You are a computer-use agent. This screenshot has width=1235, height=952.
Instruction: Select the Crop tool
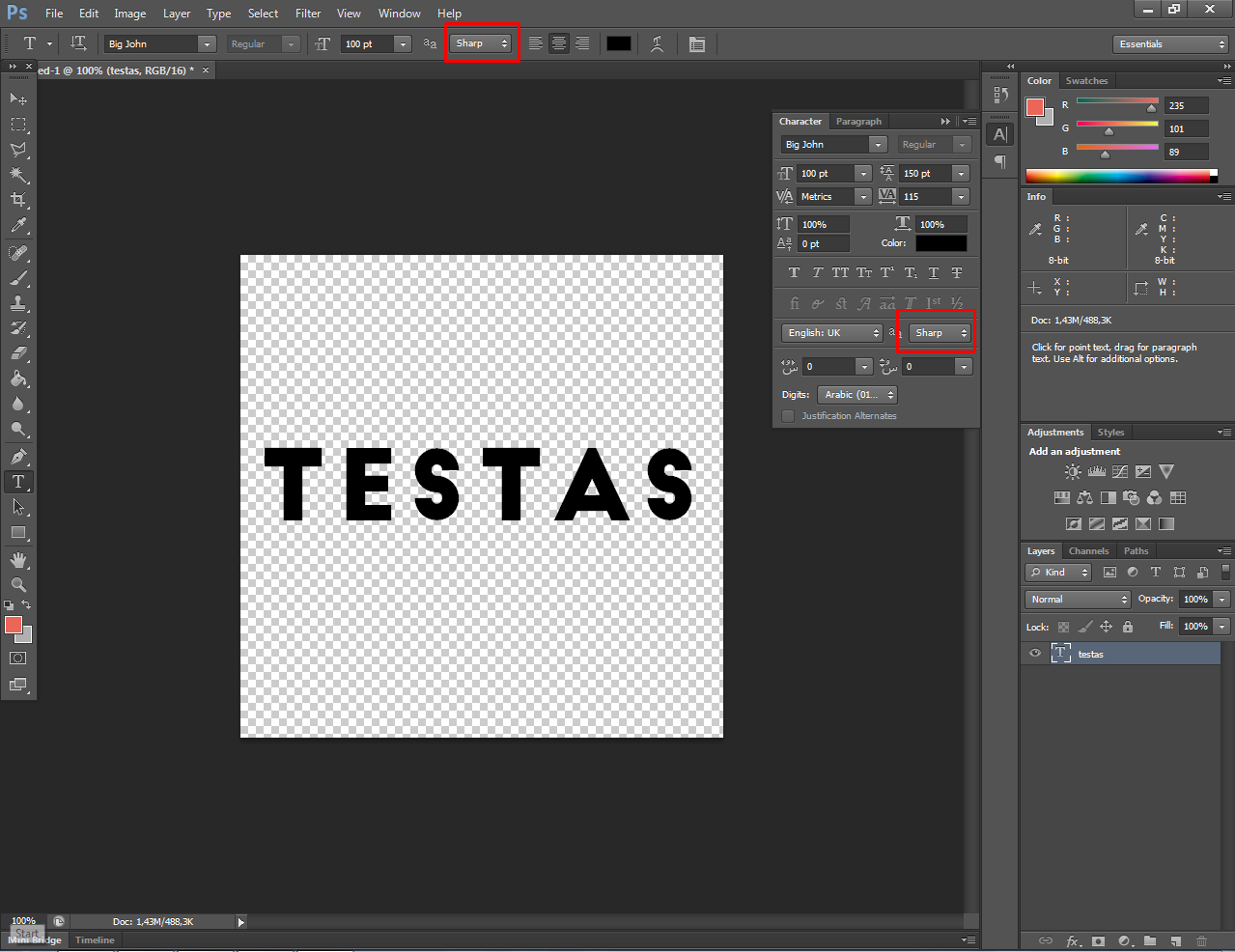click(x=18, y=200)
